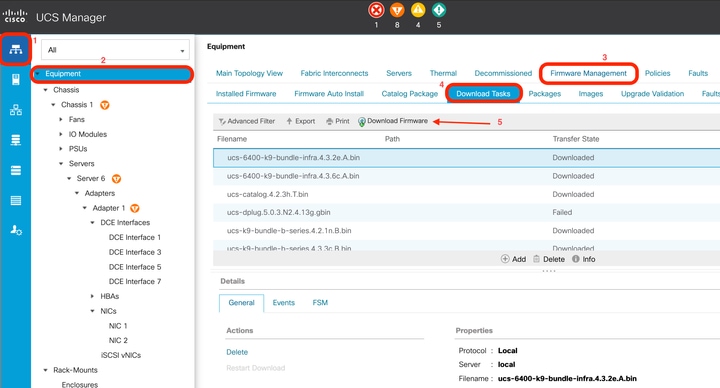Viewport: 720px width, 388px height.
Task: Click the warnings teal icon
Action: click(x=439, y=10)
